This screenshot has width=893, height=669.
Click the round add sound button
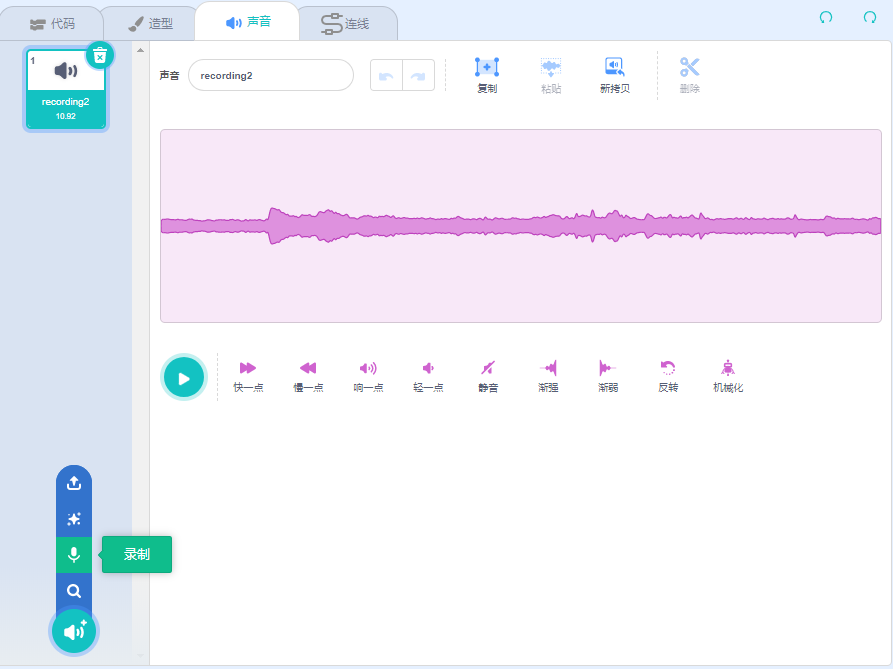pos(74,631)
